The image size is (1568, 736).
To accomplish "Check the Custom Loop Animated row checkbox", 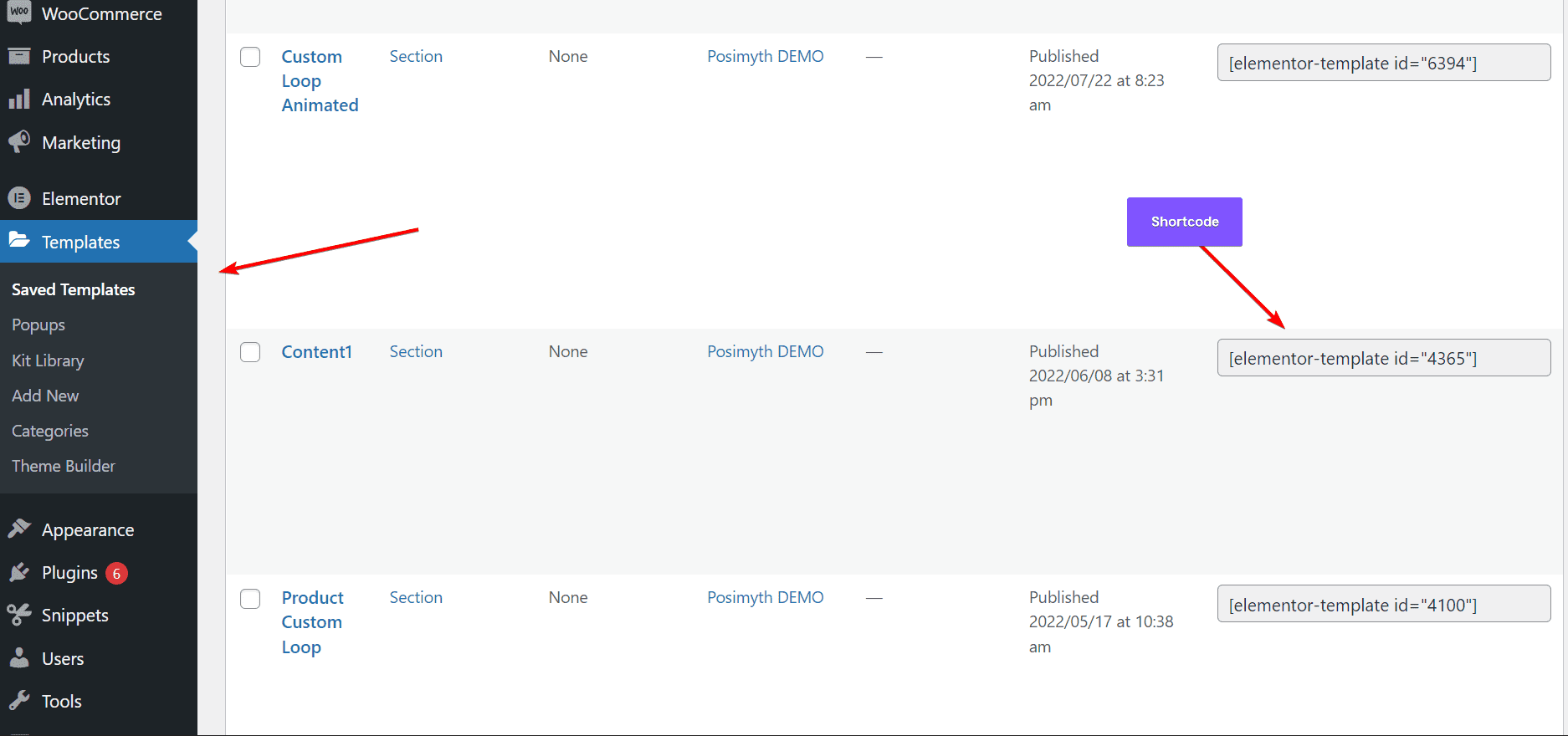I will coord(249,57).
